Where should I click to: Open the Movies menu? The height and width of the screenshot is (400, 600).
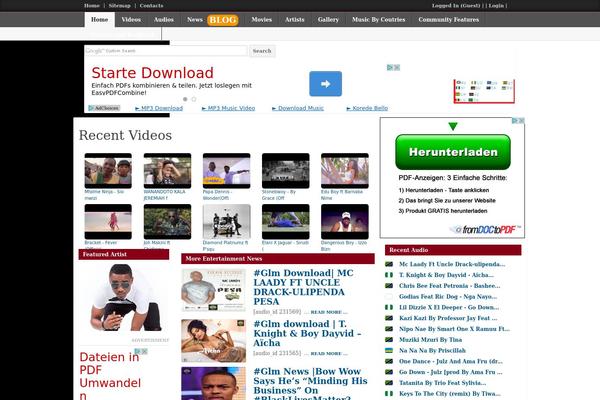[x=261, y=20]
